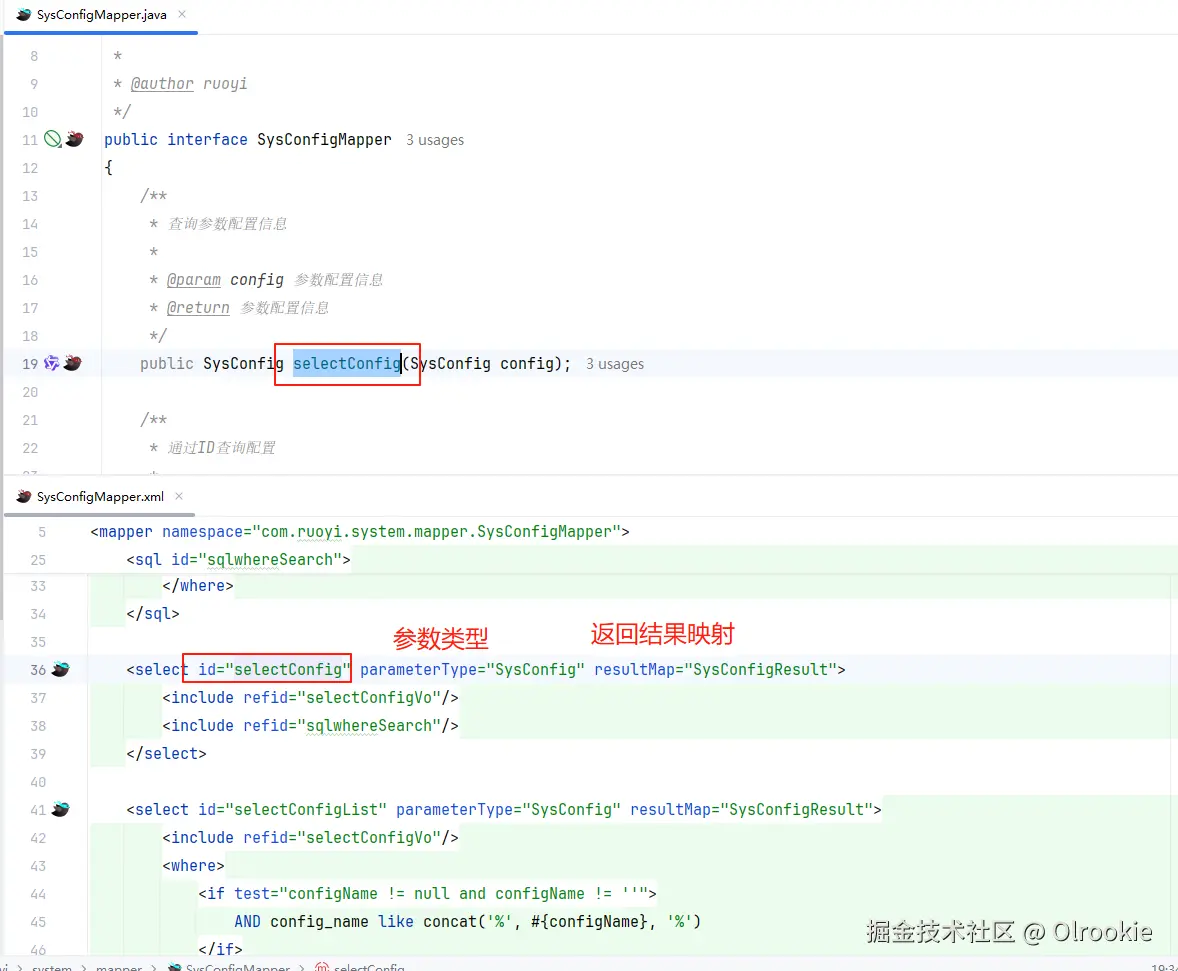Screen dimensions: 1178x971
Task: Click resultMap="SysConfigResult" on line 41
Action: 751,809
